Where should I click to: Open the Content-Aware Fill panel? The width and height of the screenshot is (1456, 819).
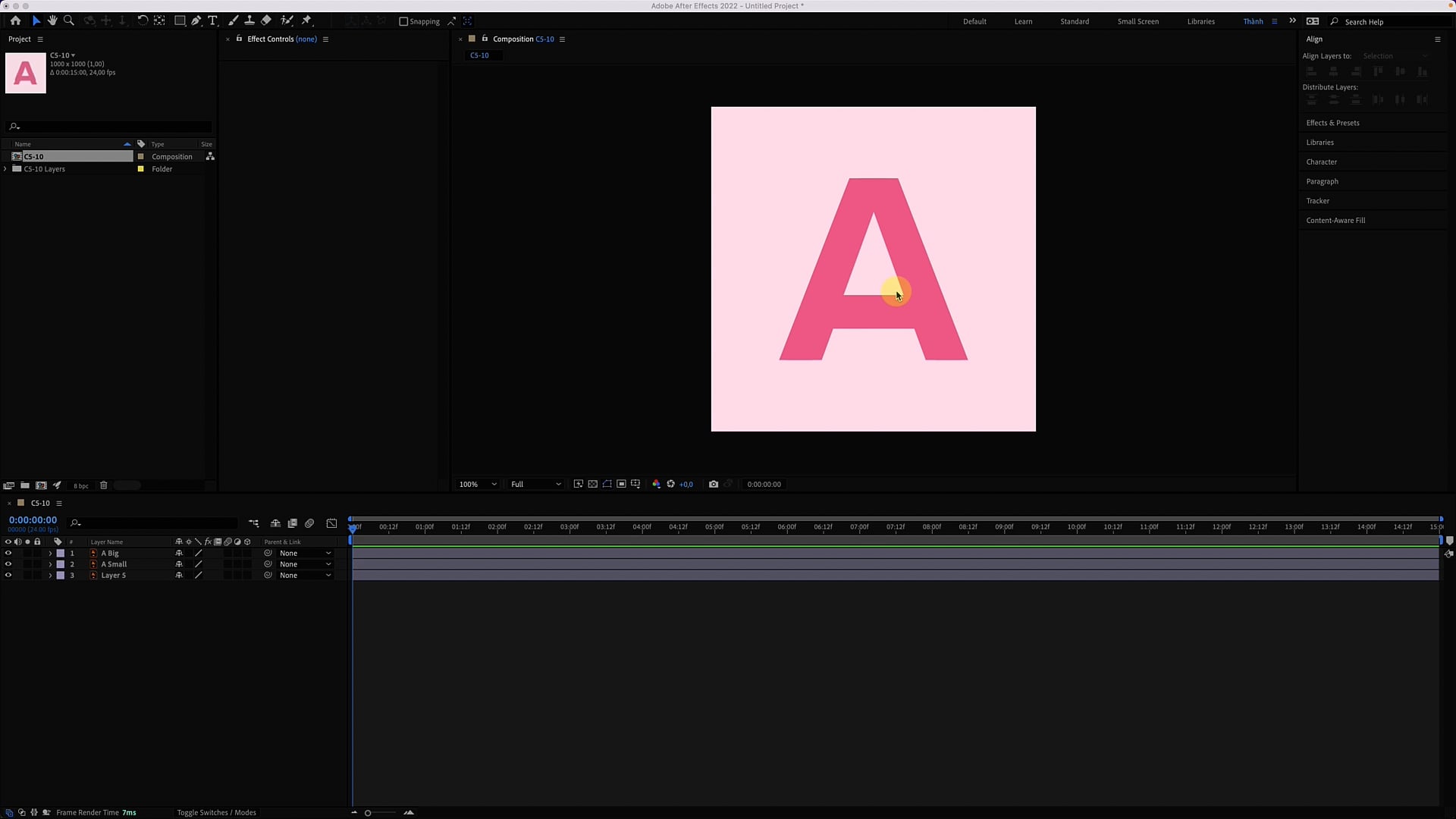click(1335, 221)
